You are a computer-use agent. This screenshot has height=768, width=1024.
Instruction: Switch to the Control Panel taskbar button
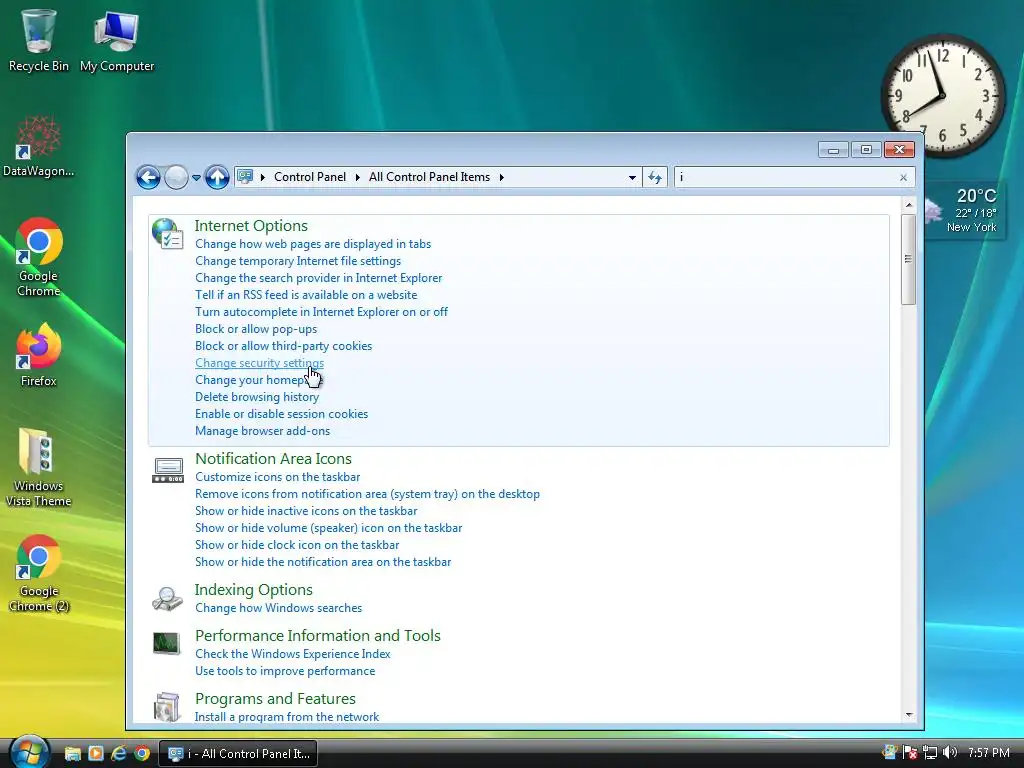tap(238, 754)
